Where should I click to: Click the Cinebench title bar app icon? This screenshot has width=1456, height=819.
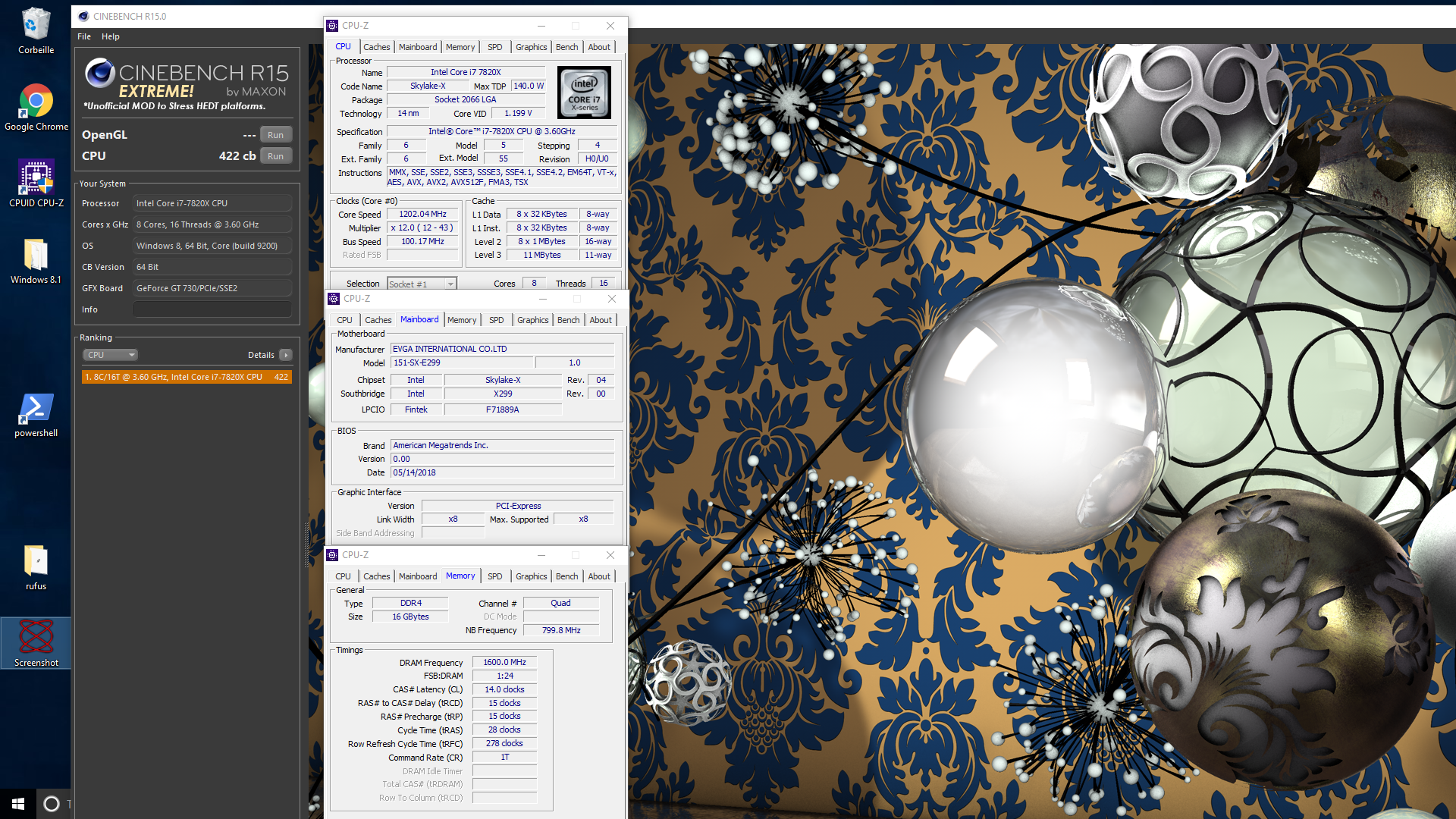(83, 16)
